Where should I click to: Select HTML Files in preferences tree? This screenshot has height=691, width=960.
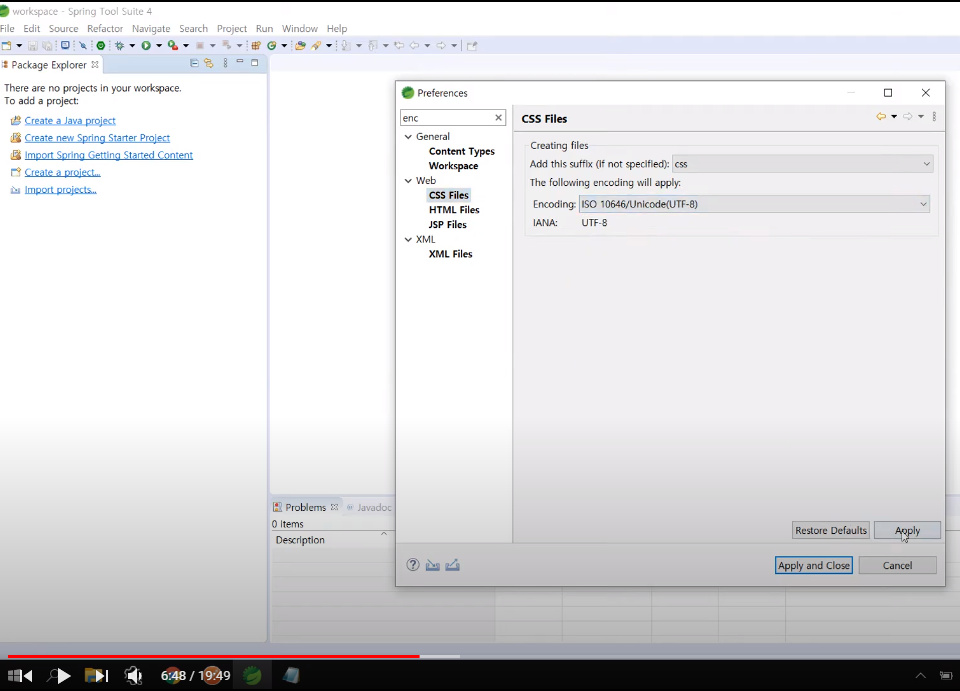[454, 210]
